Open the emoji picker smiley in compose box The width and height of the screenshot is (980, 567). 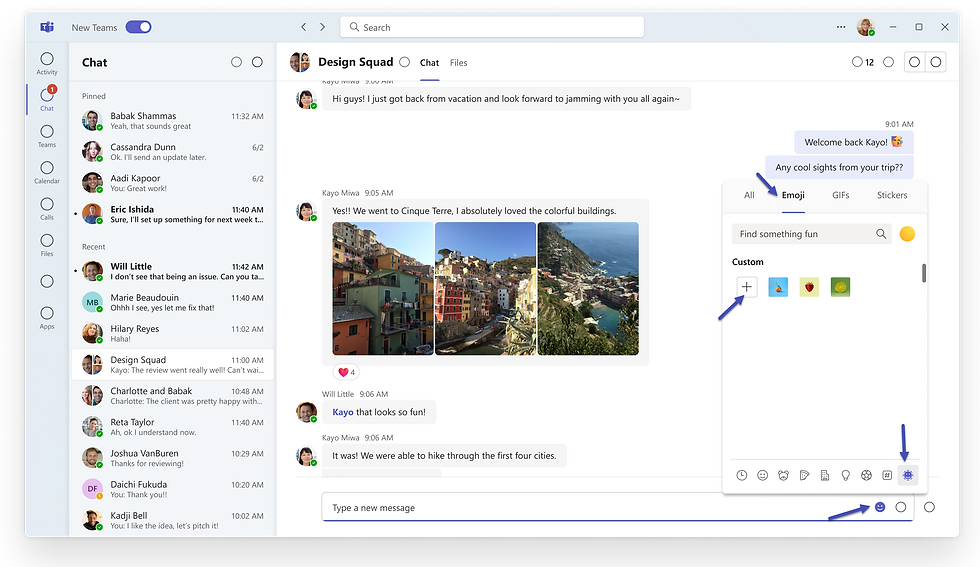(880, 507)
